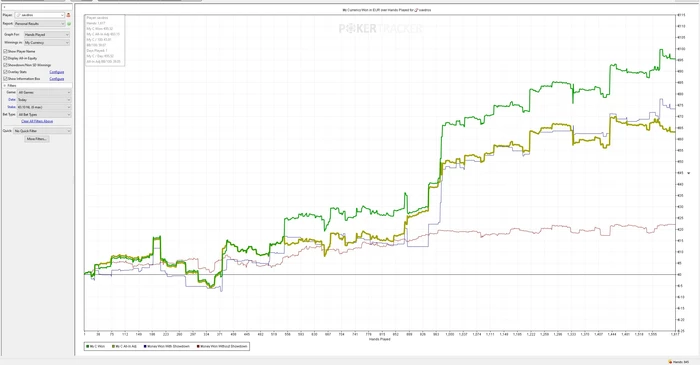700x365 pixels.
Task: Click the green My C Won legend swatch
Action: pos(88,346)
